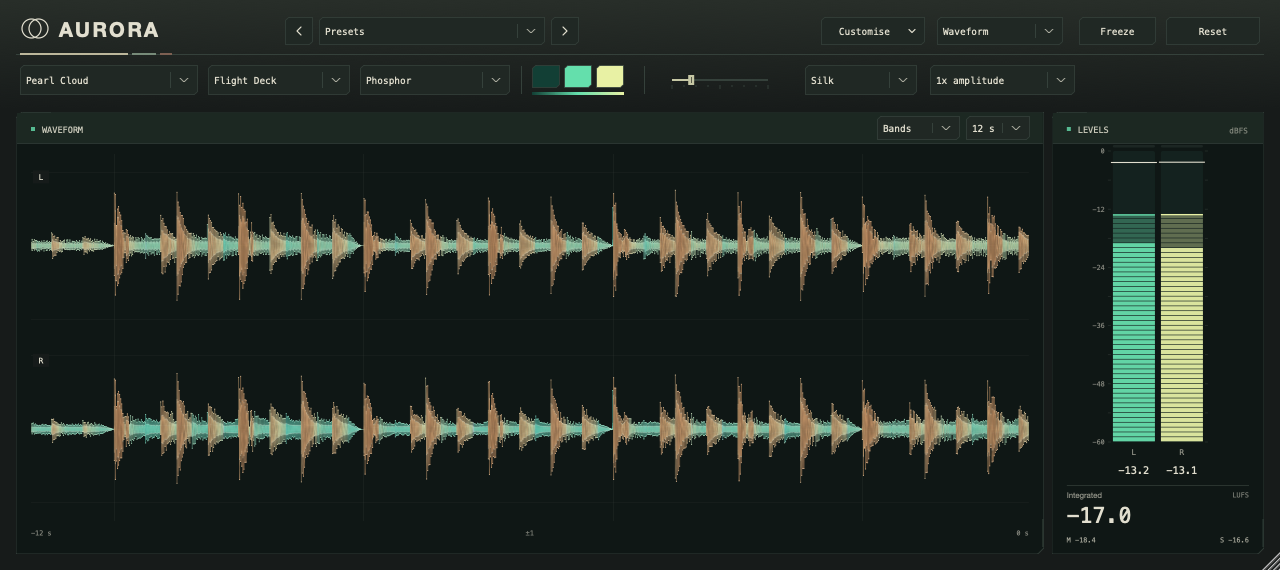Open the Customise menu
This screenshot has width=1280, height=570.
[x=873, y=31]
